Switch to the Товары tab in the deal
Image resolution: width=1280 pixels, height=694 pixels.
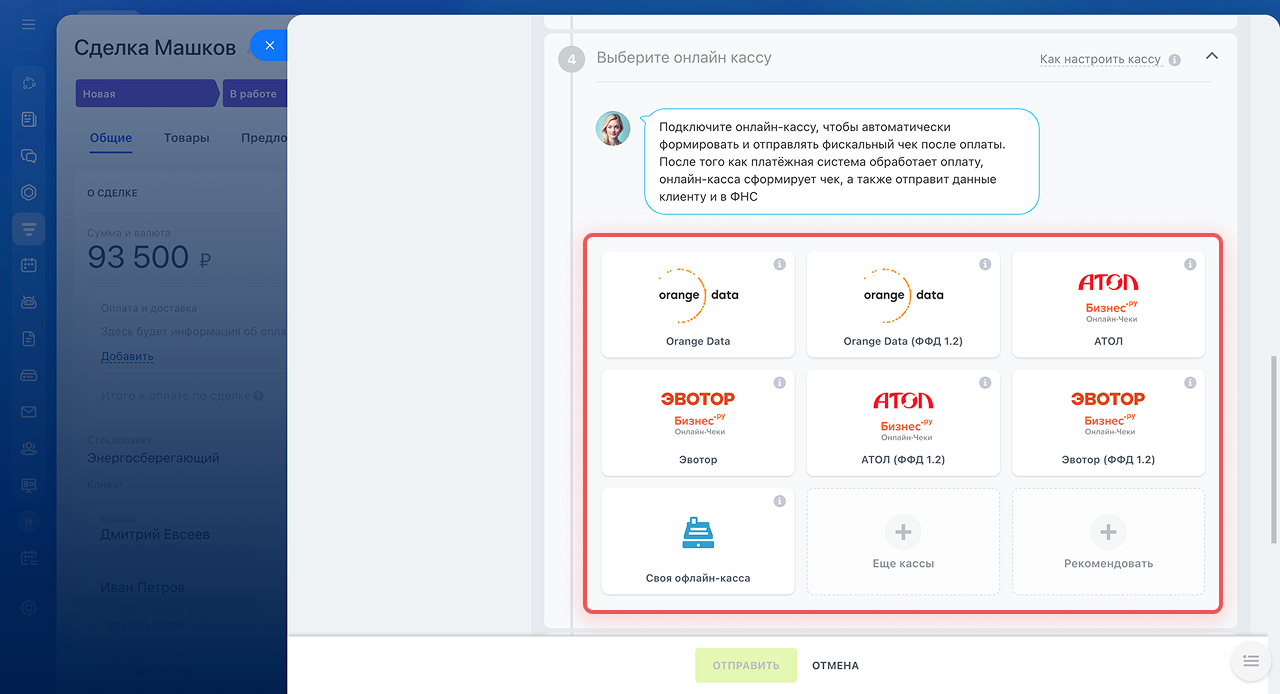(x=187, y=139)
